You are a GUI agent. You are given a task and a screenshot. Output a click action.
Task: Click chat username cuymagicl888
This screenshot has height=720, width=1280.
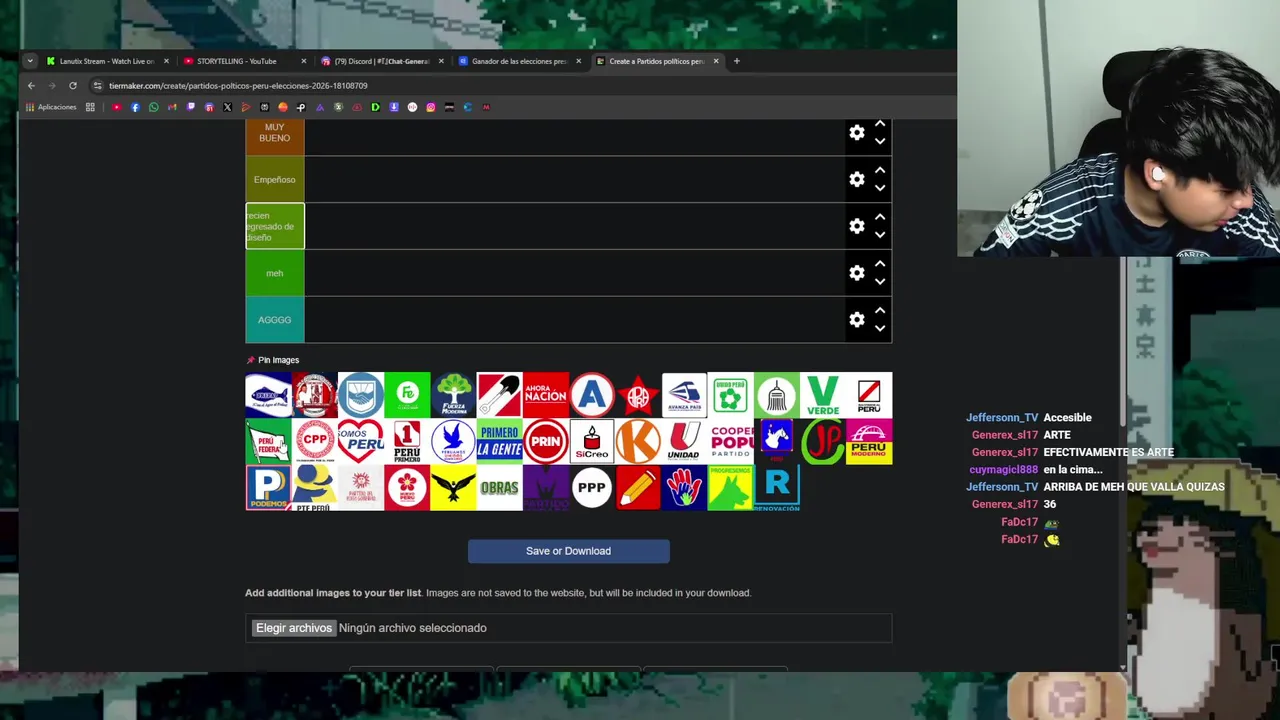1003,470
